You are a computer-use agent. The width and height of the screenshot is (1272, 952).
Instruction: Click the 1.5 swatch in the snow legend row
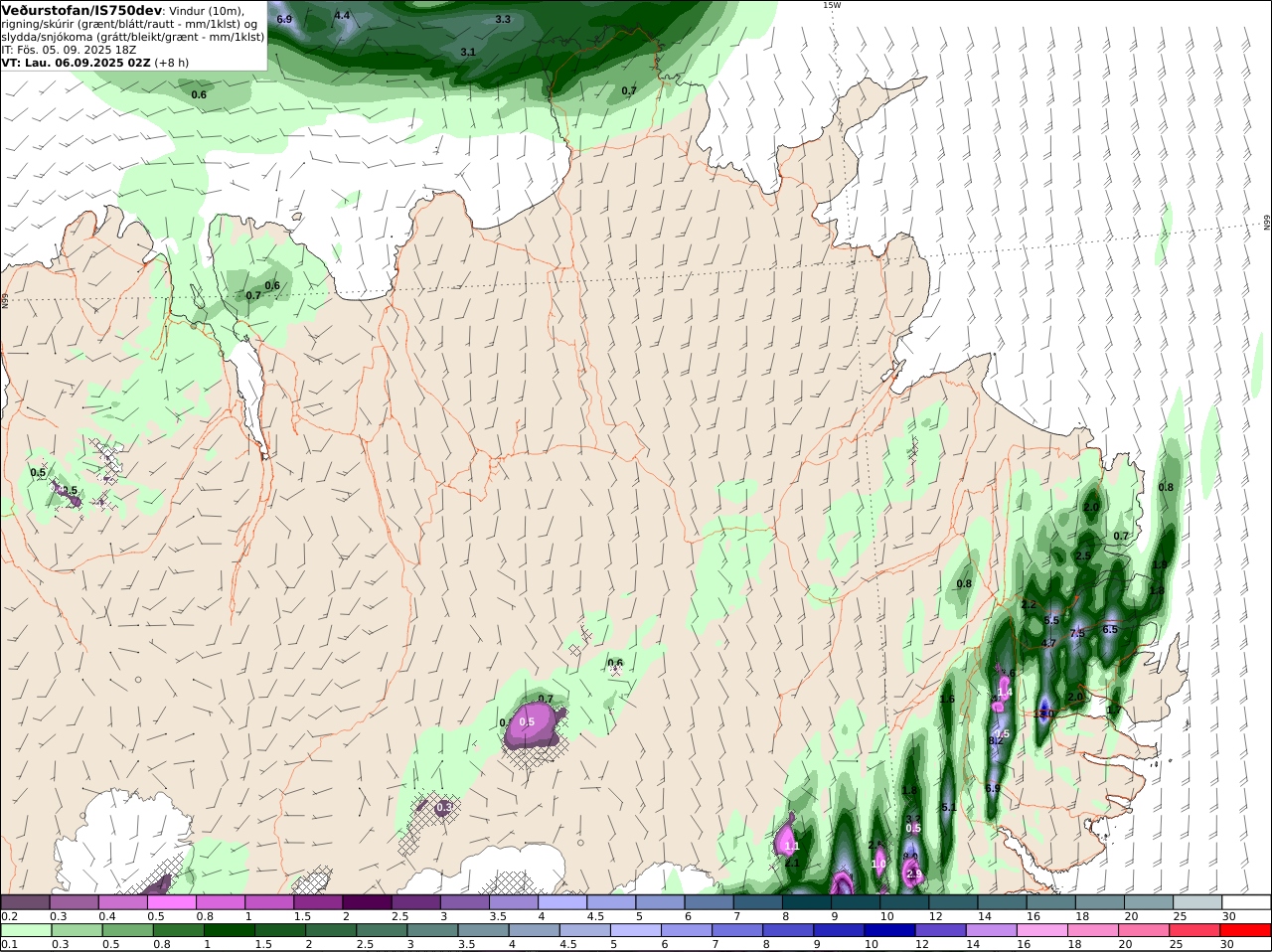point(319,901)
